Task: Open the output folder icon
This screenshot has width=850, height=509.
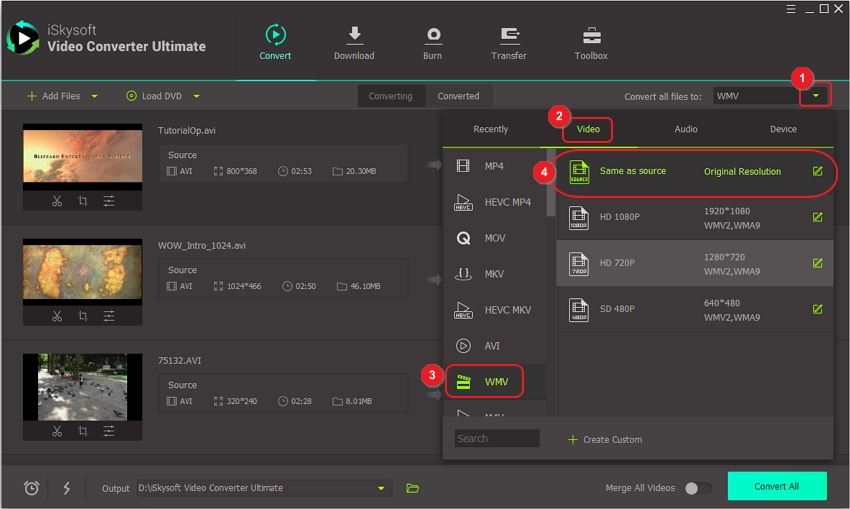Action: [x=412, y=488]
